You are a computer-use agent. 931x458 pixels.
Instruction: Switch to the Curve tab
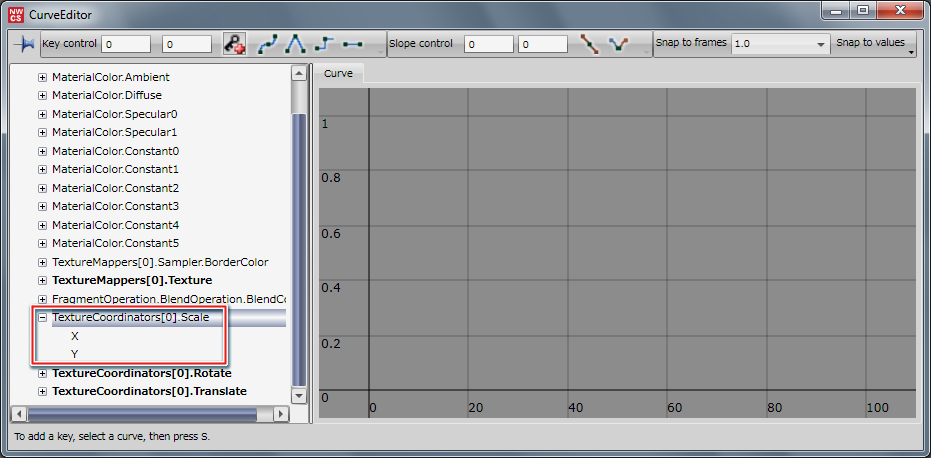click(338, 74)
